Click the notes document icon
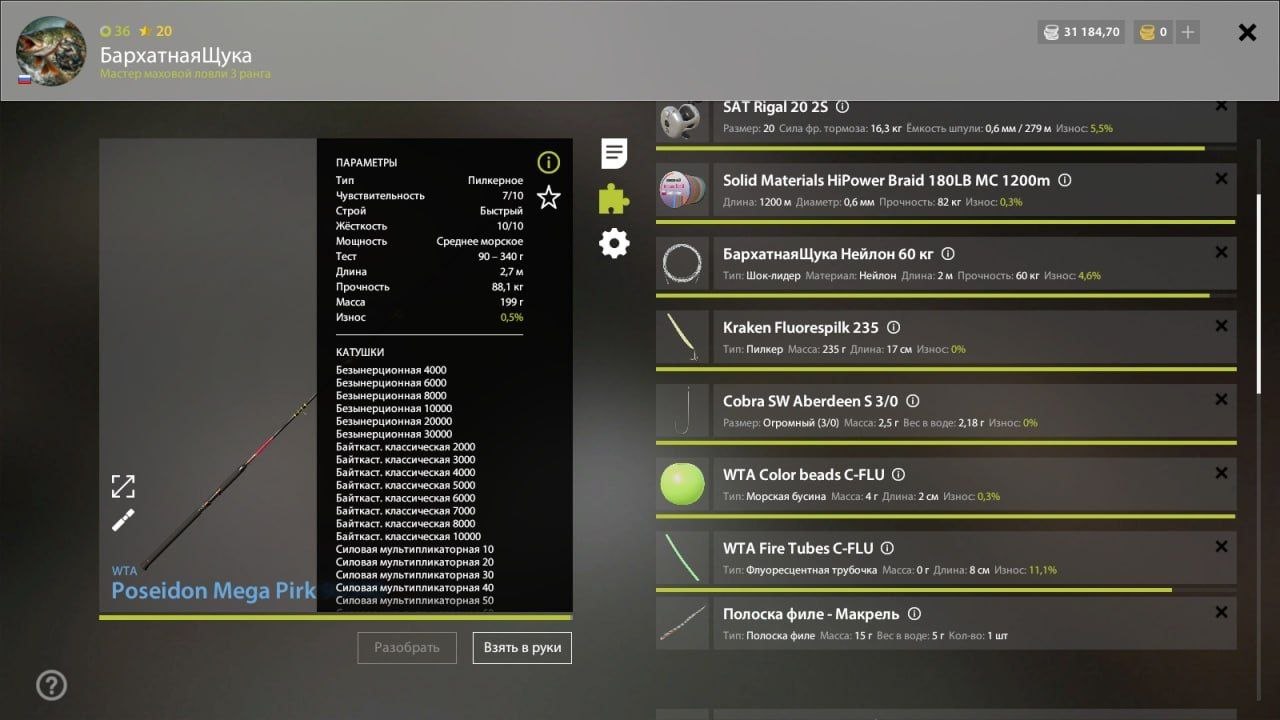This screenshot has width=1280, height=720. (614, 154)
